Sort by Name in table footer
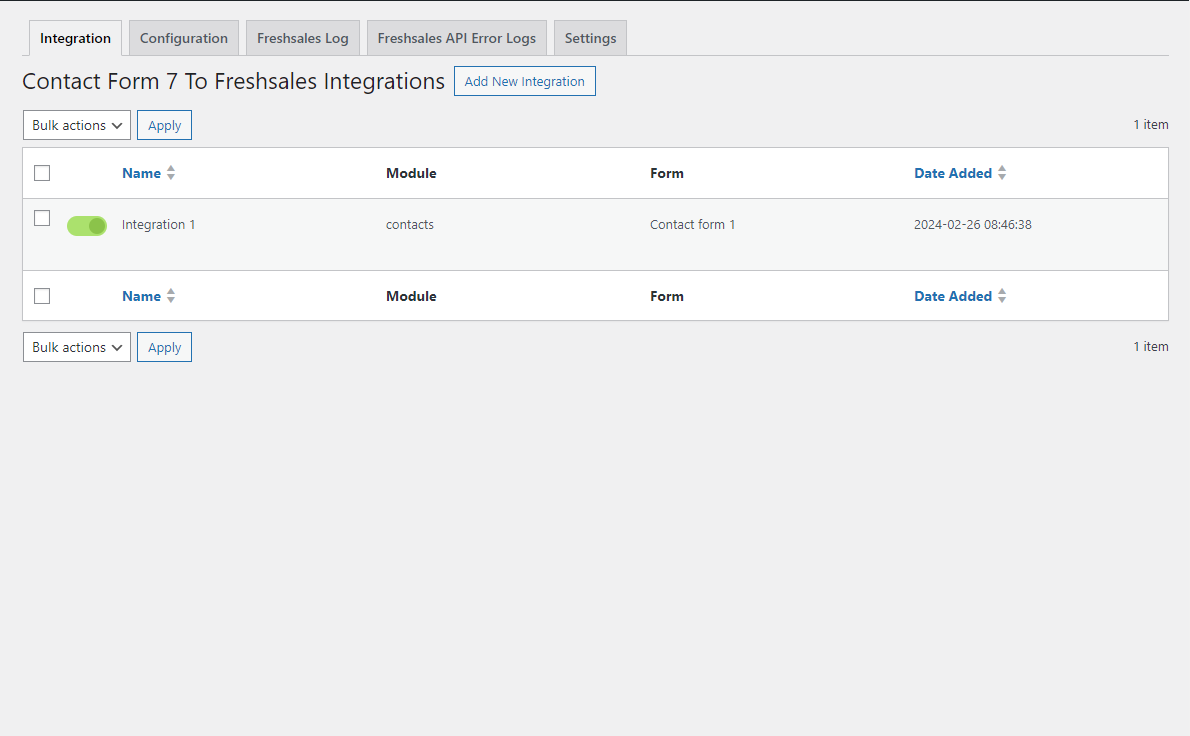The width and height of the screenshot is (1190, 736). pyautogui.click(x=141, y=296)
